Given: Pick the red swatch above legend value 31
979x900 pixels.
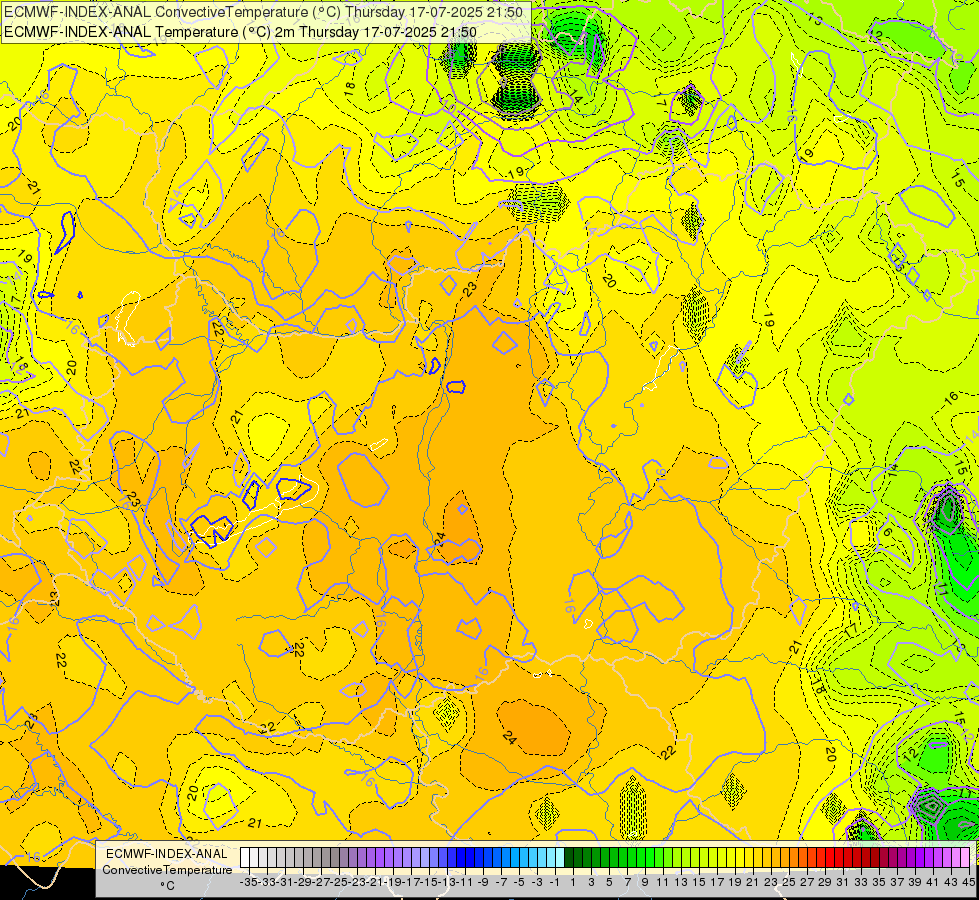Looking at the screenshot, I should [839, 857].
